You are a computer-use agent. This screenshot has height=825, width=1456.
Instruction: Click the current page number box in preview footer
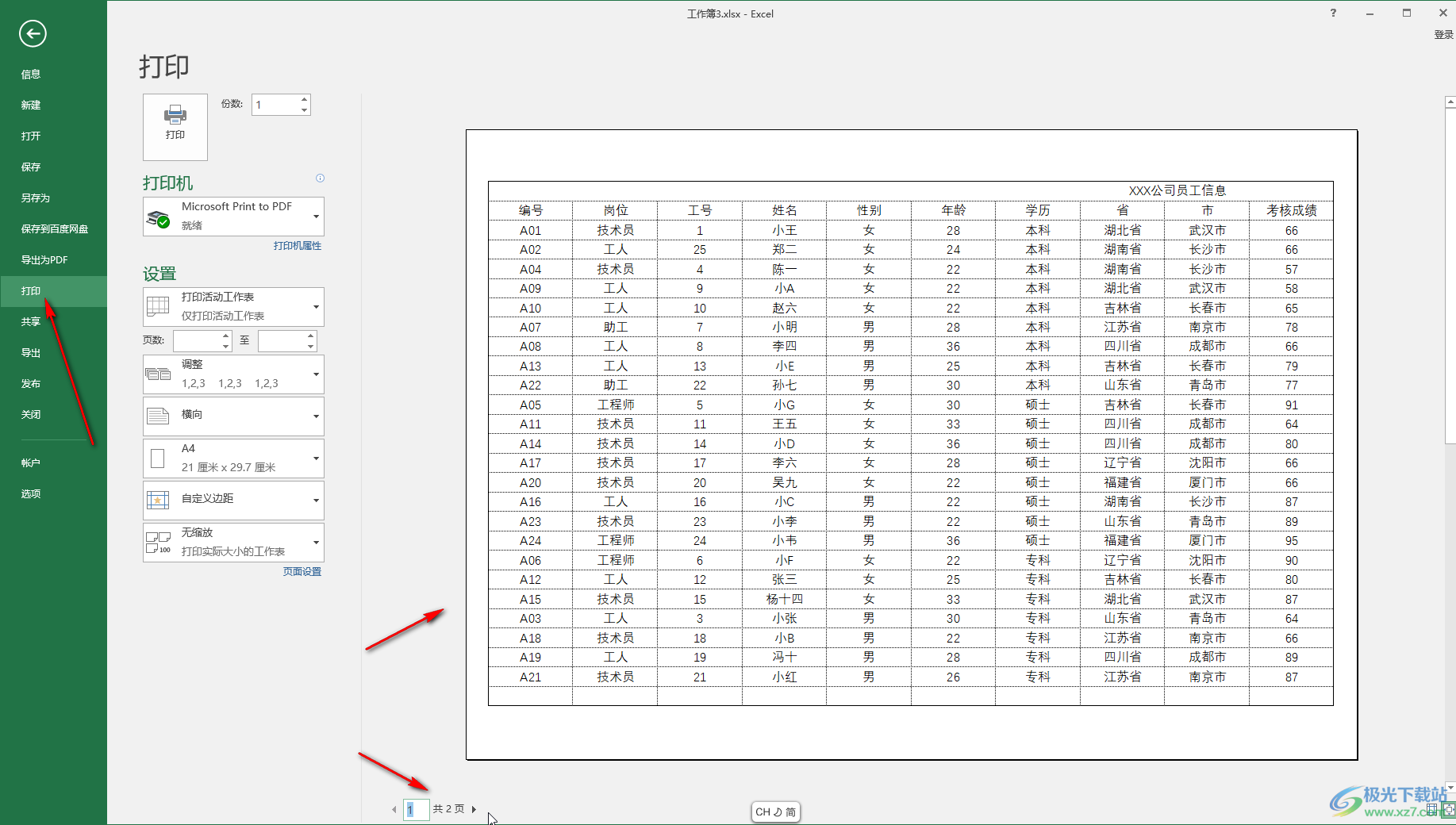tap(417, 809)
